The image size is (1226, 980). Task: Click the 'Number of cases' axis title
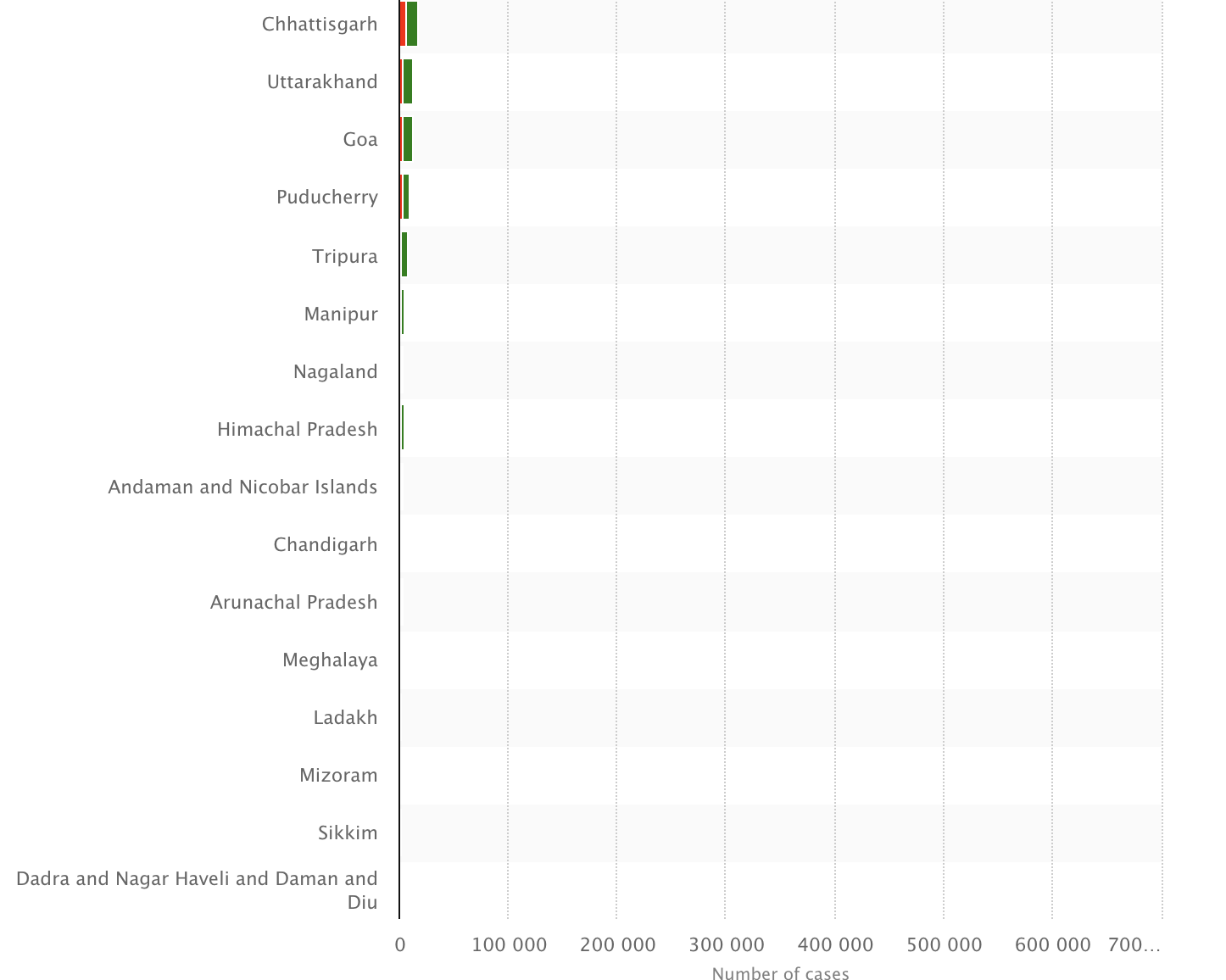(780, 973)
